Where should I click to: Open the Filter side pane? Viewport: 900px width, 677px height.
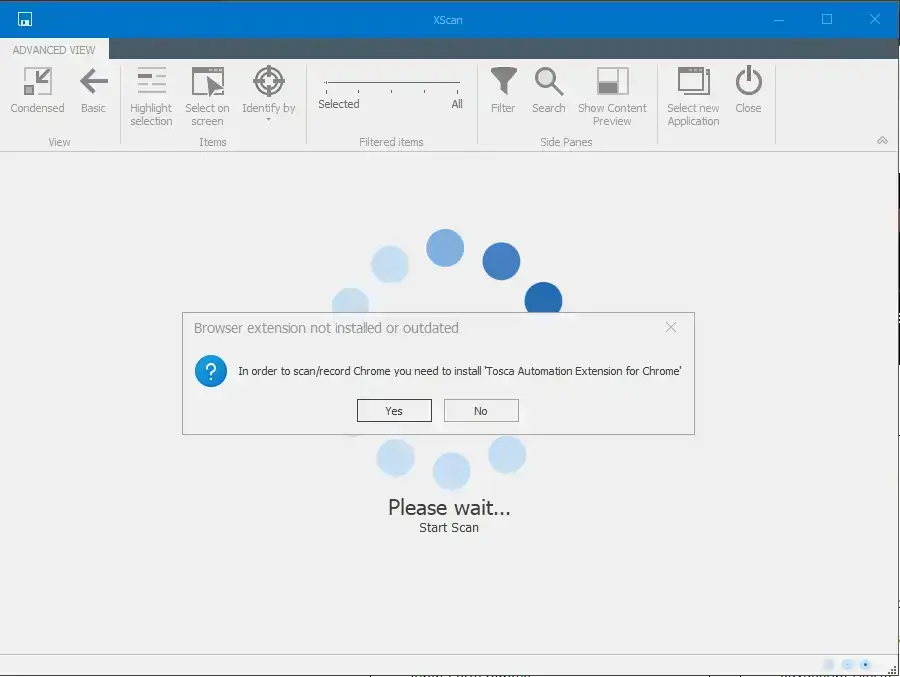[x=503, y=90]
